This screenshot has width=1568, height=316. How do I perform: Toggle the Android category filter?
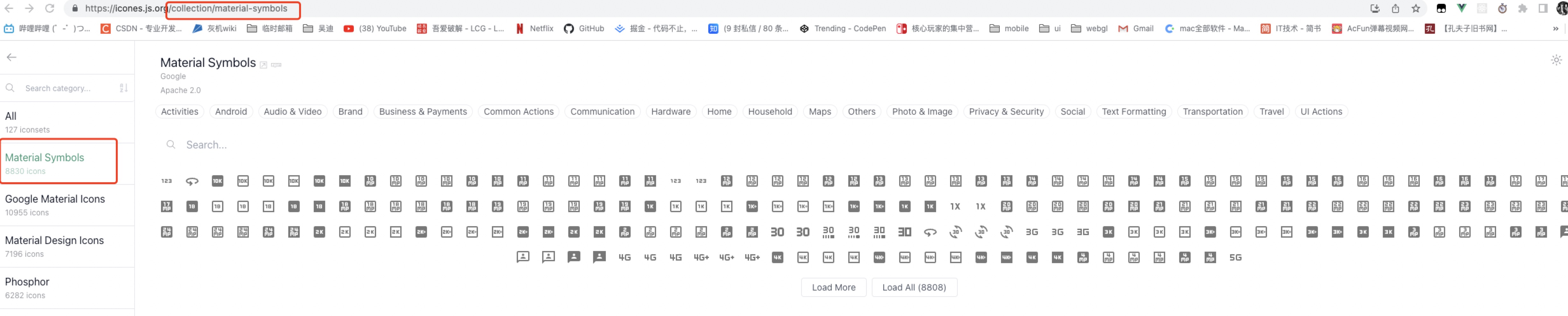[231, 111]
